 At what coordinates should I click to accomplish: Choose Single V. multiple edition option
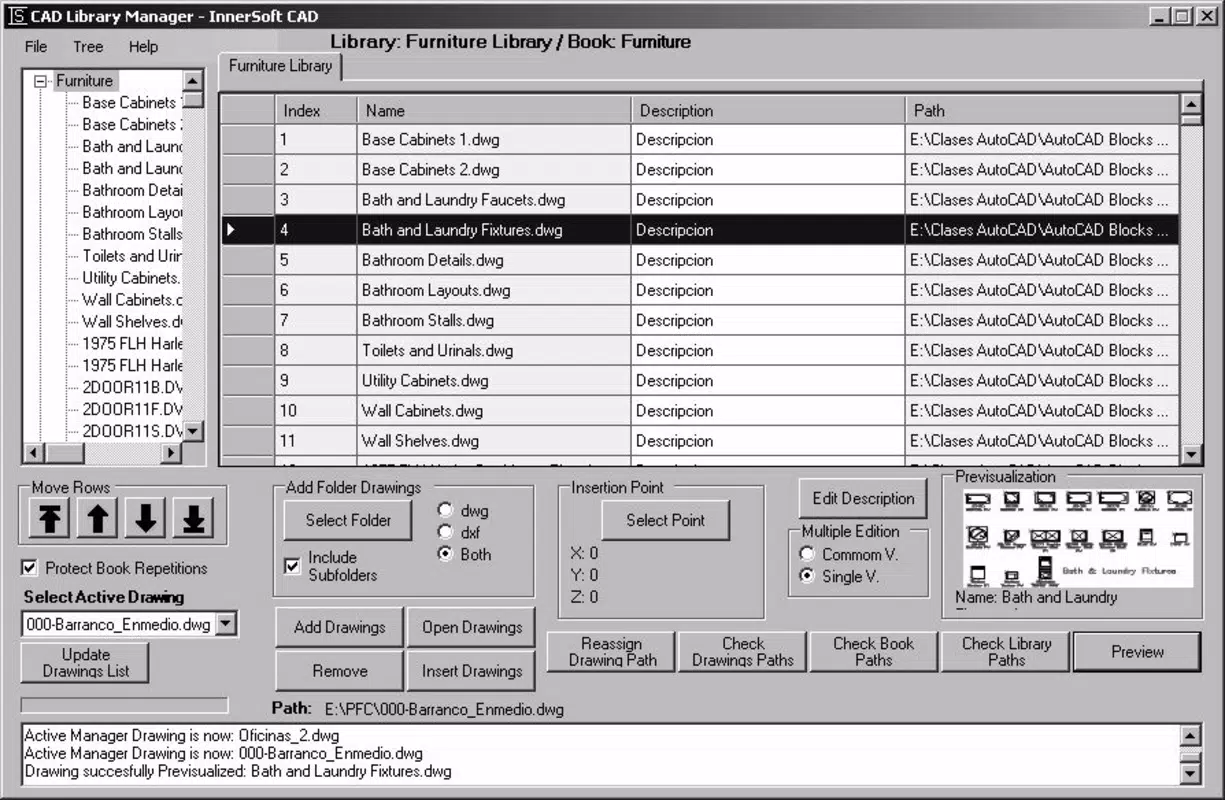[x=807, y=576]
